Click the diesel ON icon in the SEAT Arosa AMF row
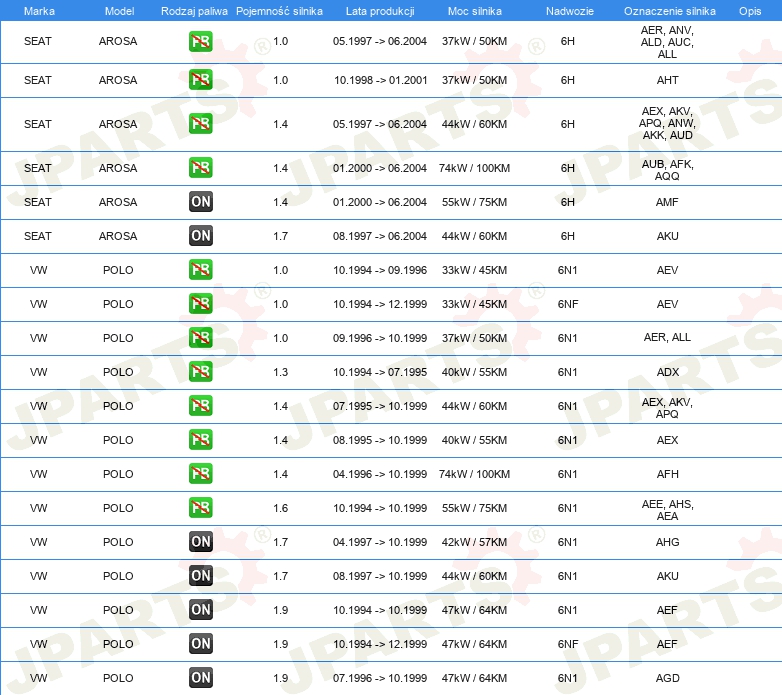 pyautogui.click(x=201, y=202)
